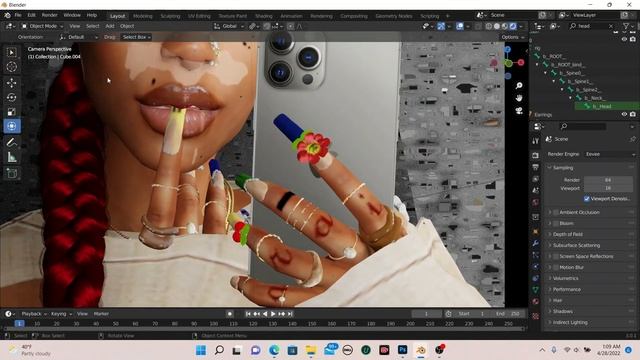The width and height of the screenshot is (640, 360).
Task: Enable Screen Space Reflections checkbox
Action: [x=556, y=256]
